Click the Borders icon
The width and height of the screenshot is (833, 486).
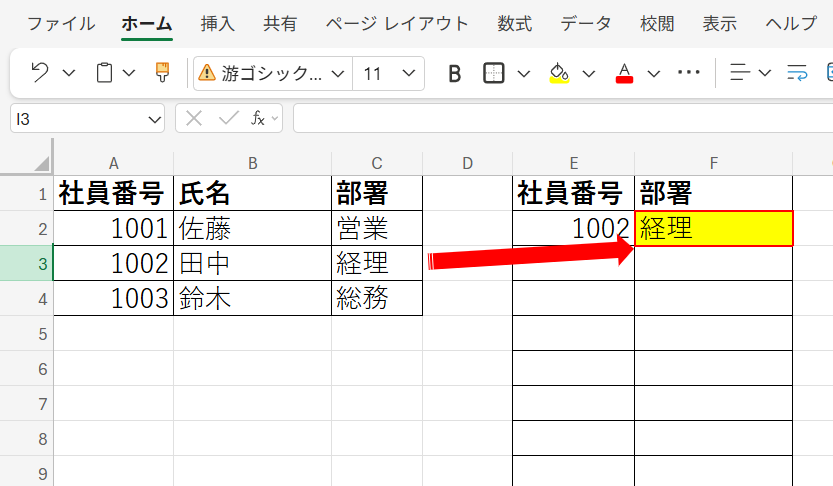tap(494, 73)
